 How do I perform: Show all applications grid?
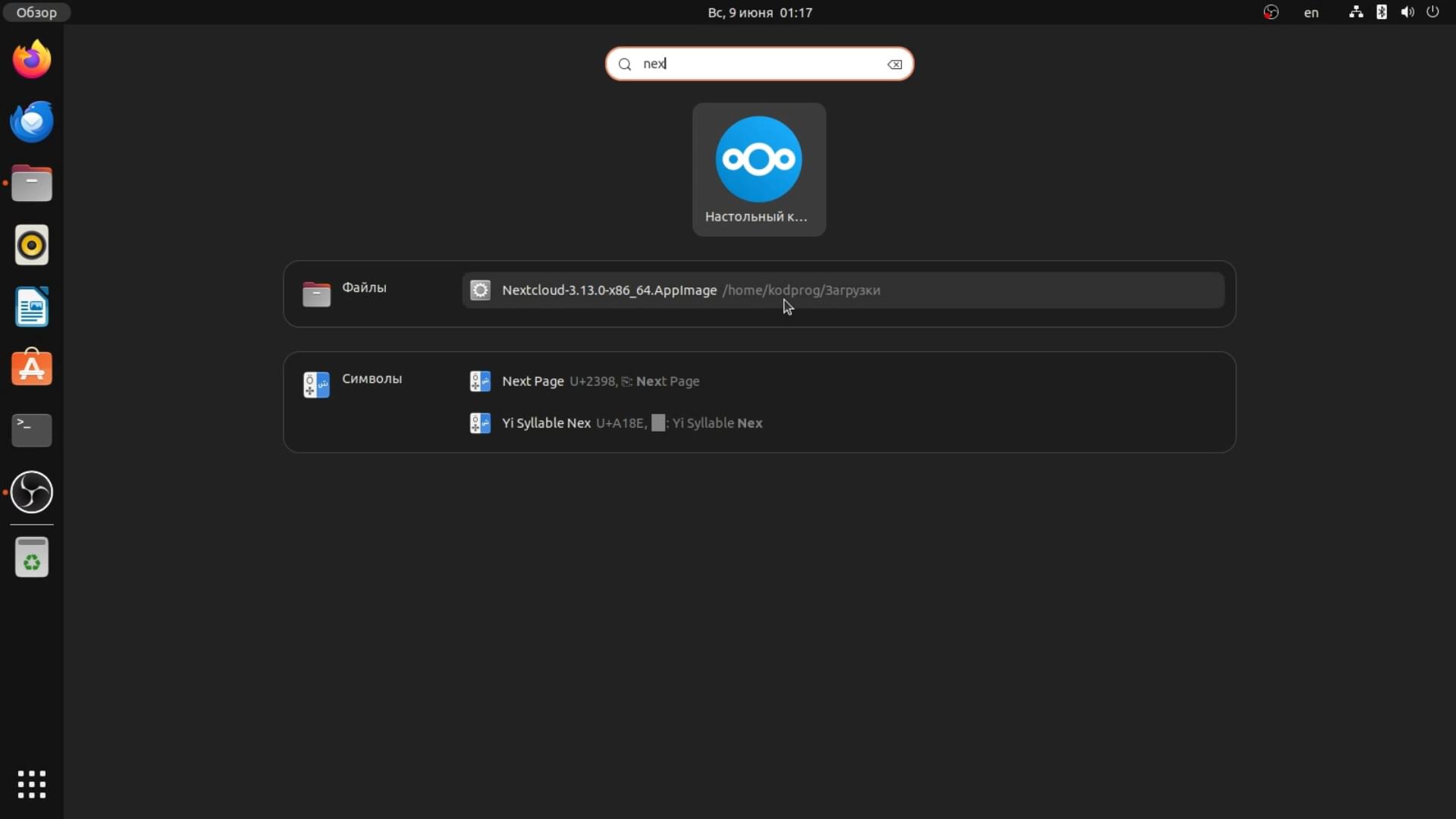32,784
